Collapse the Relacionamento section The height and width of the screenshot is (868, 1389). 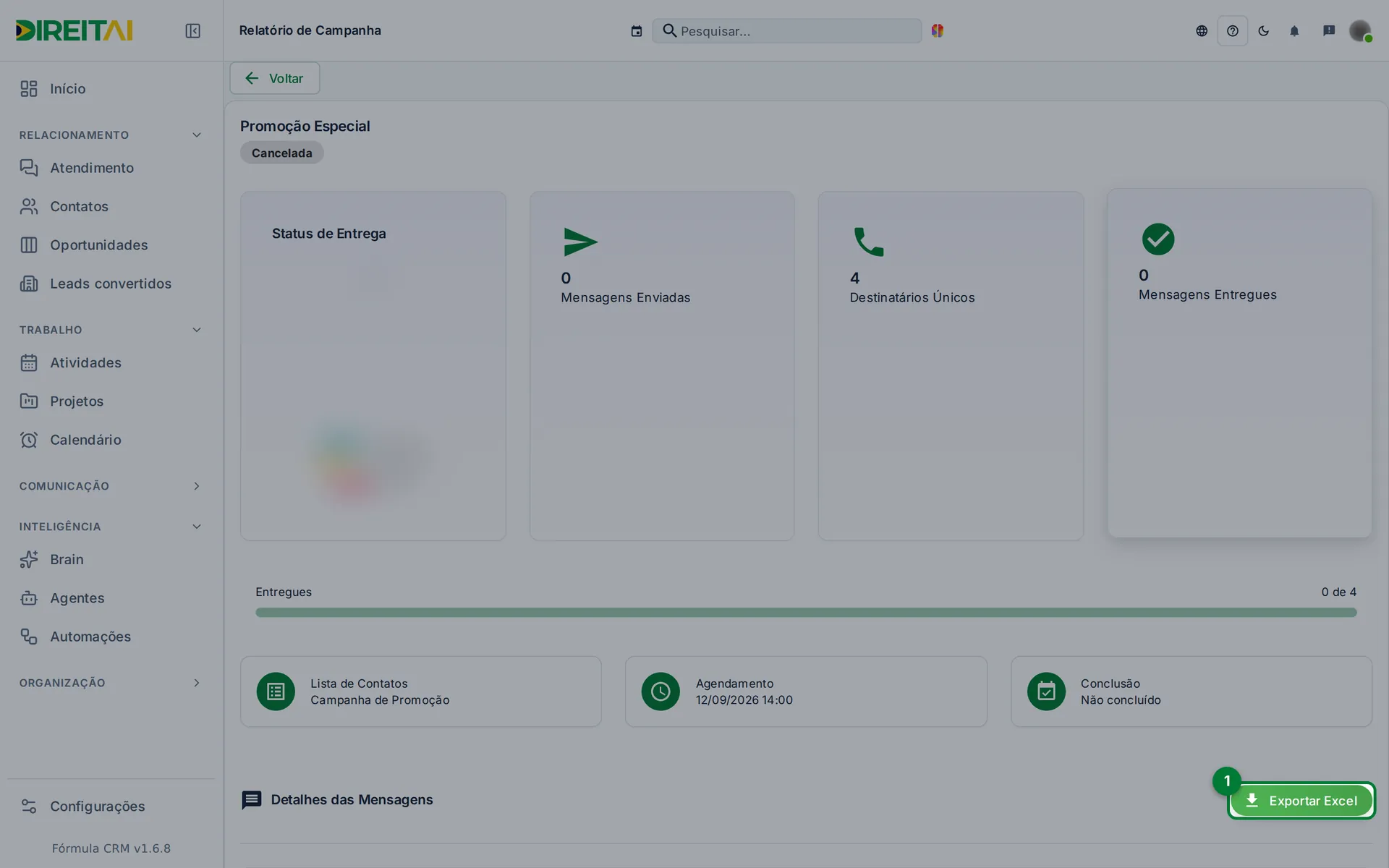(111, 135)
